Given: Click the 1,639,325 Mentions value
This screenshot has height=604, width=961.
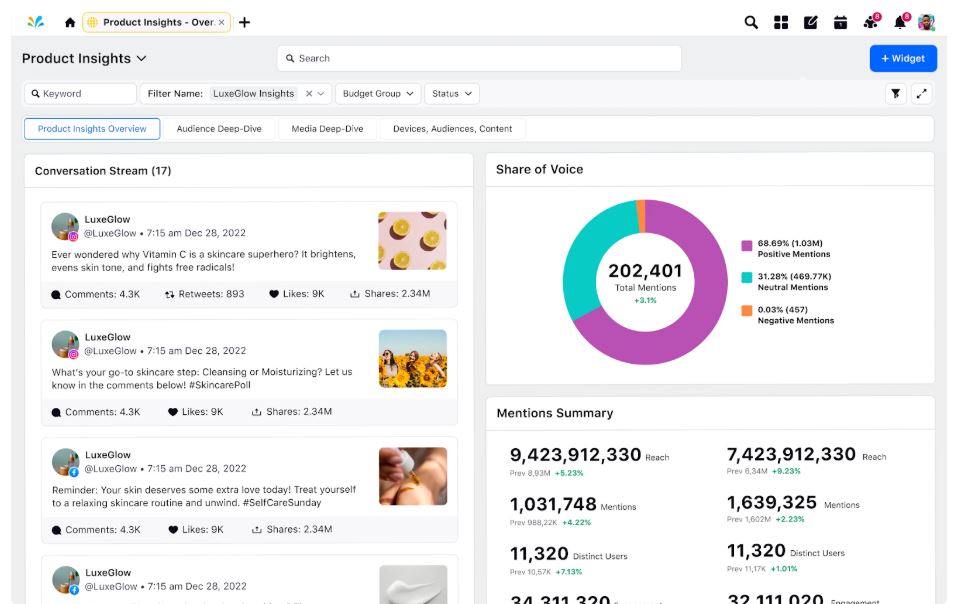Looking at the screenshot, I should tap(772, 503).
